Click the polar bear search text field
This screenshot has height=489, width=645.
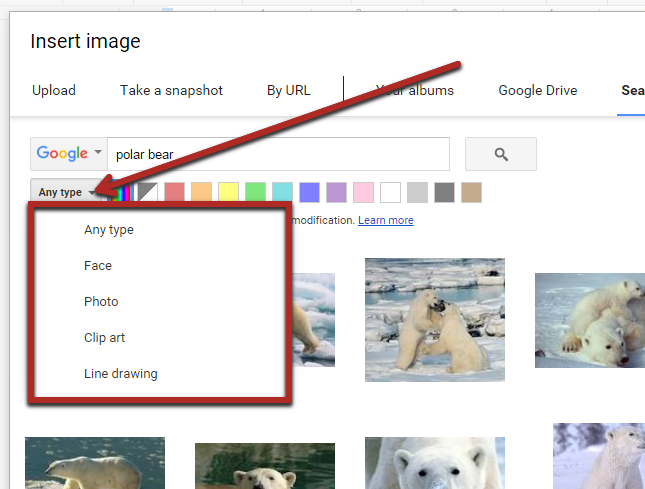(278, 154)
